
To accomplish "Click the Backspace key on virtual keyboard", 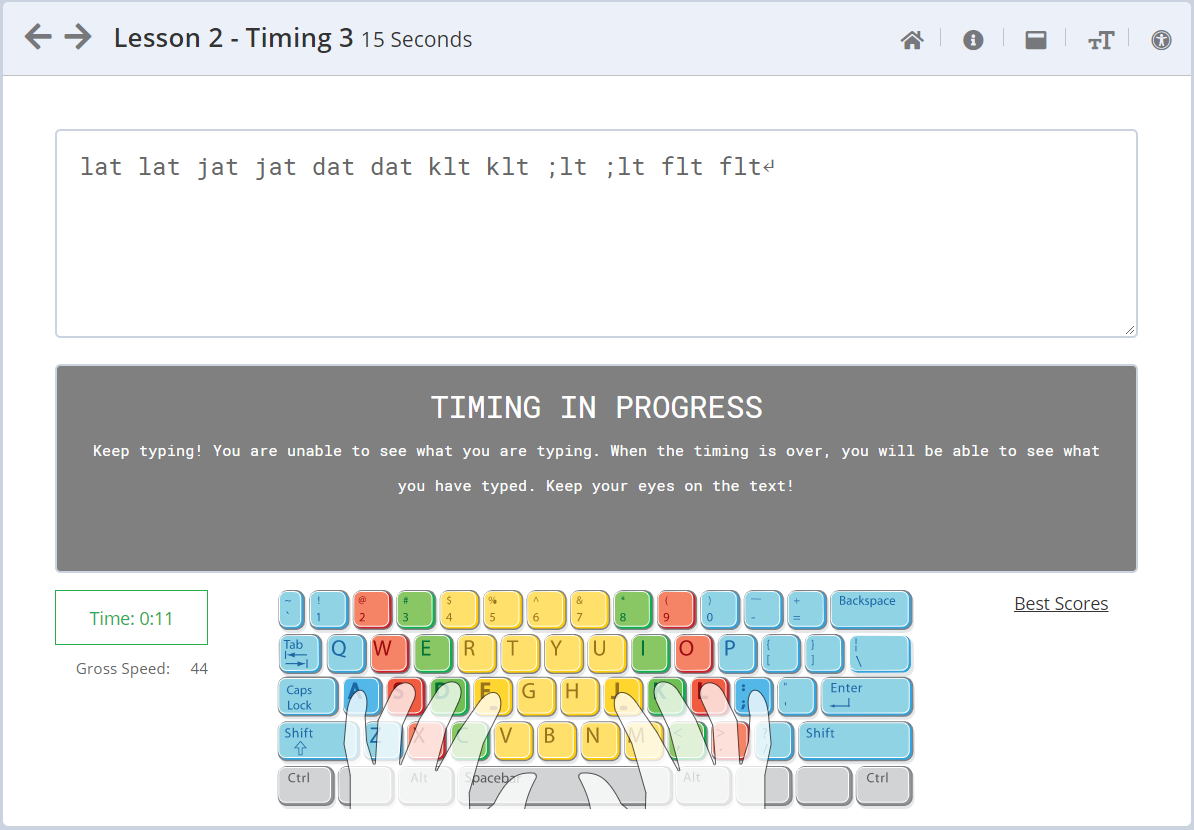I will tap(870, 609).
